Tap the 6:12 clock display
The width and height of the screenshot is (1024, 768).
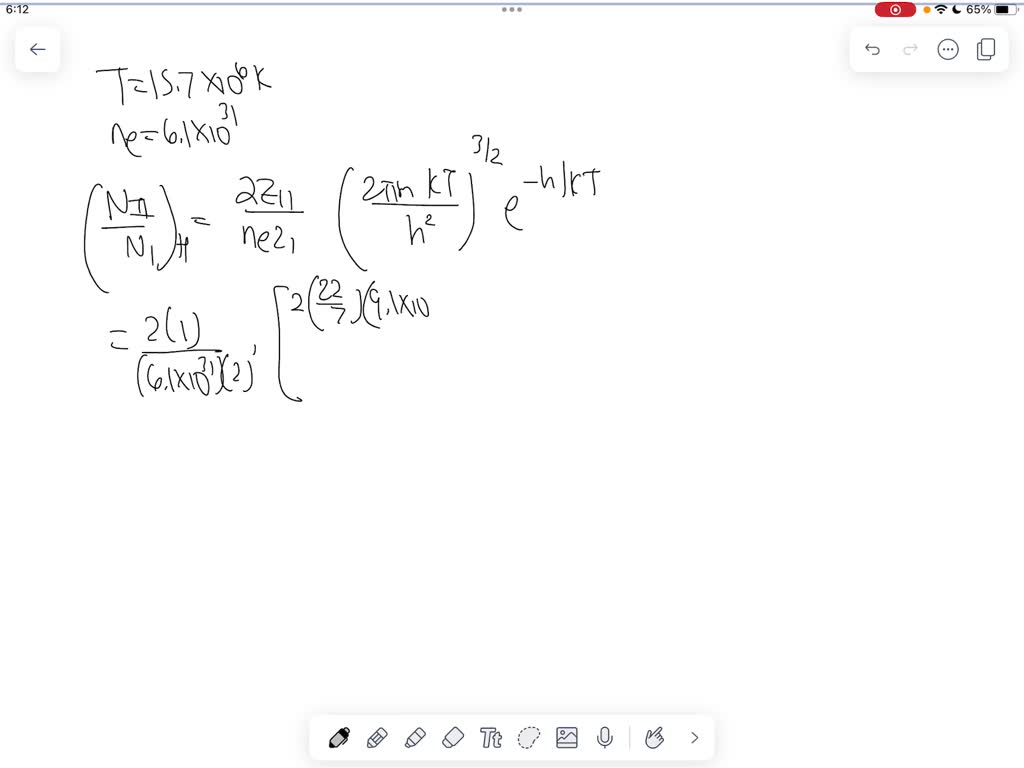17,9
